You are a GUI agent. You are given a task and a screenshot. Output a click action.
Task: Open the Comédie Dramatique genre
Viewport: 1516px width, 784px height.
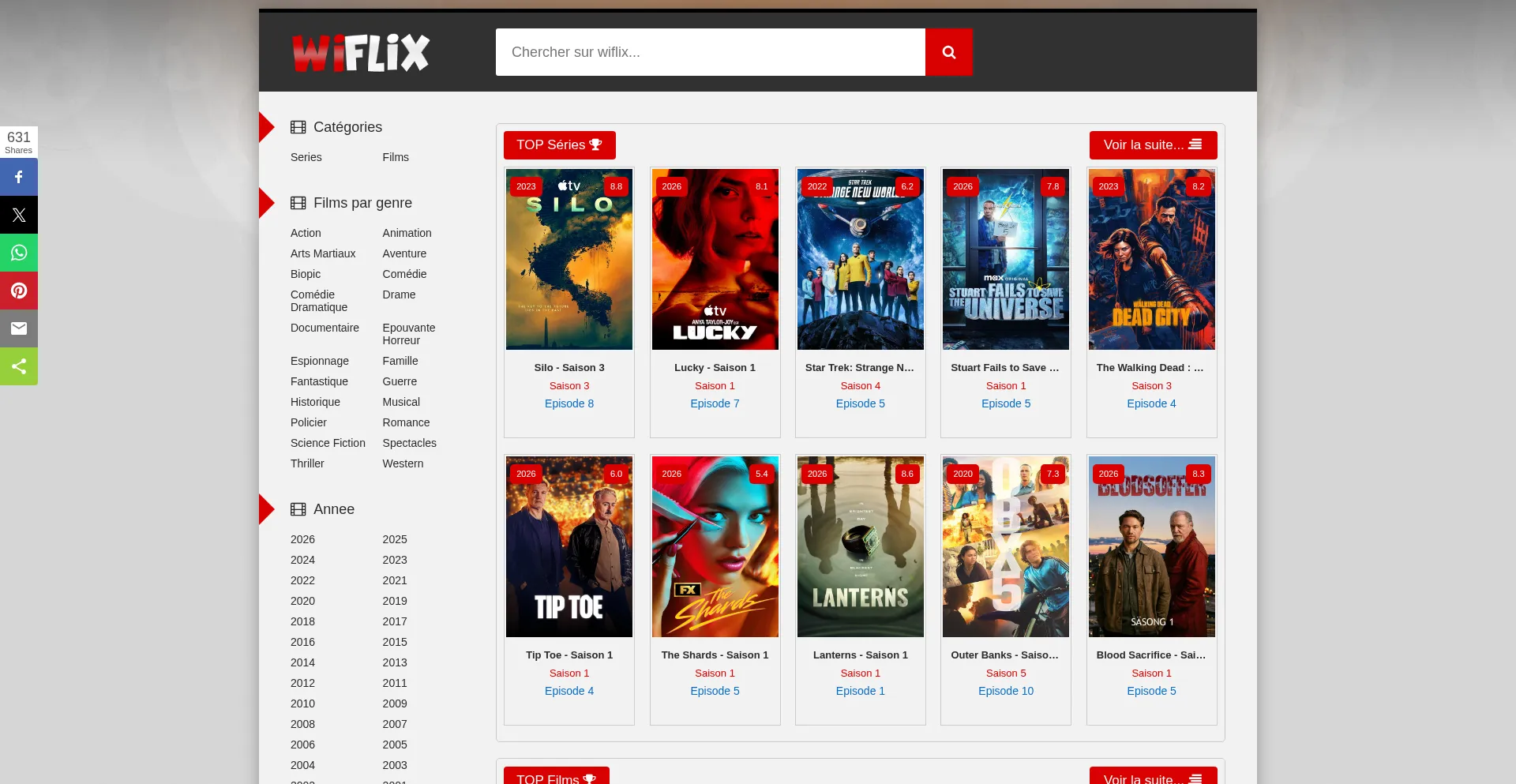319,301
